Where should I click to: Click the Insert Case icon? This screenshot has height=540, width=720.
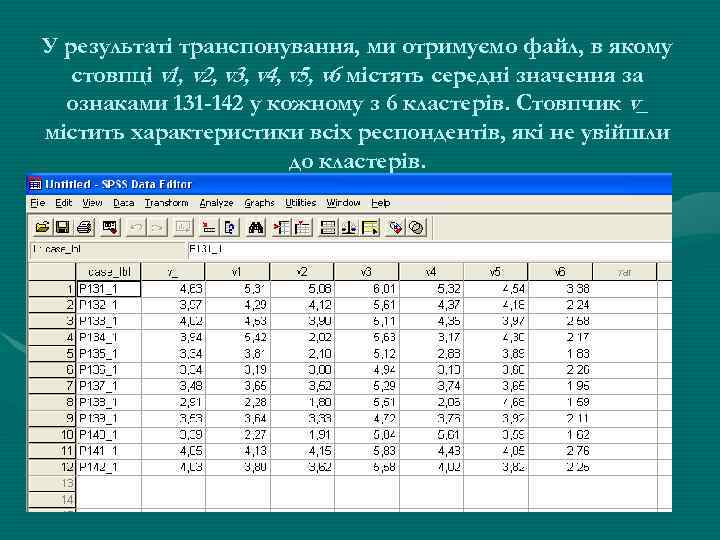pos(281,227)
